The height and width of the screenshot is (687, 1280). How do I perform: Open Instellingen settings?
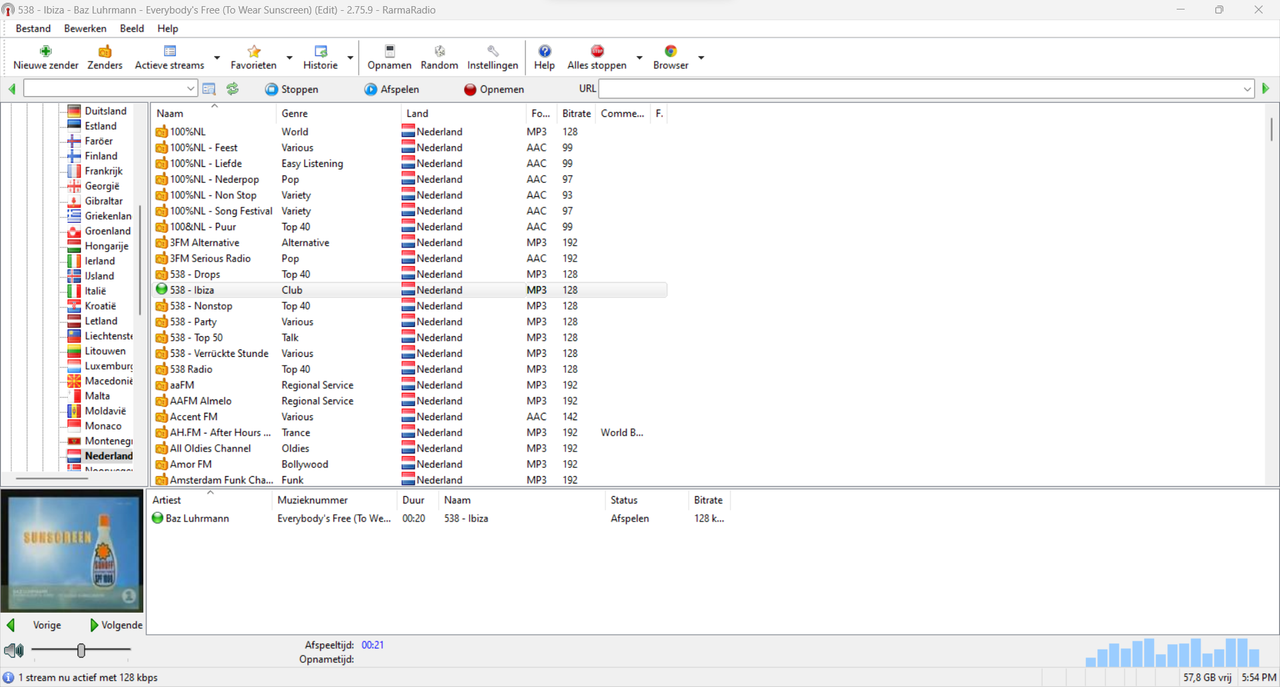tap(493, 58)
